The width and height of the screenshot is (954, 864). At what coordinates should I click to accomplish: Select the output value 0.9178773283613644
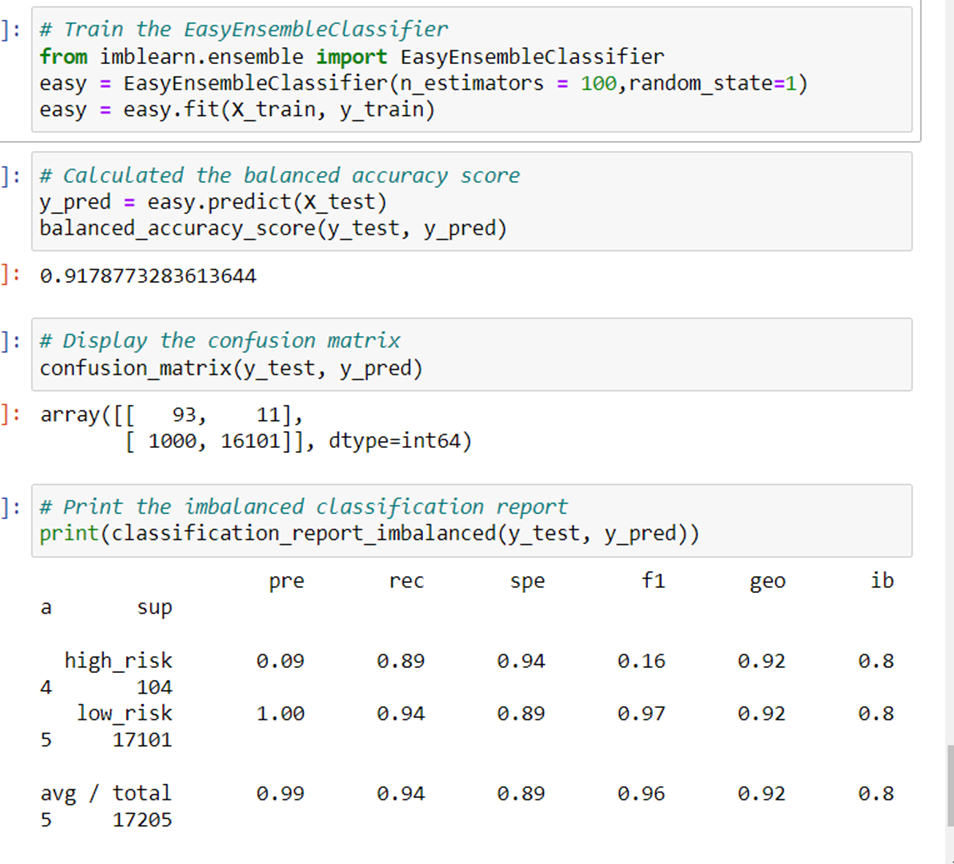148,276
